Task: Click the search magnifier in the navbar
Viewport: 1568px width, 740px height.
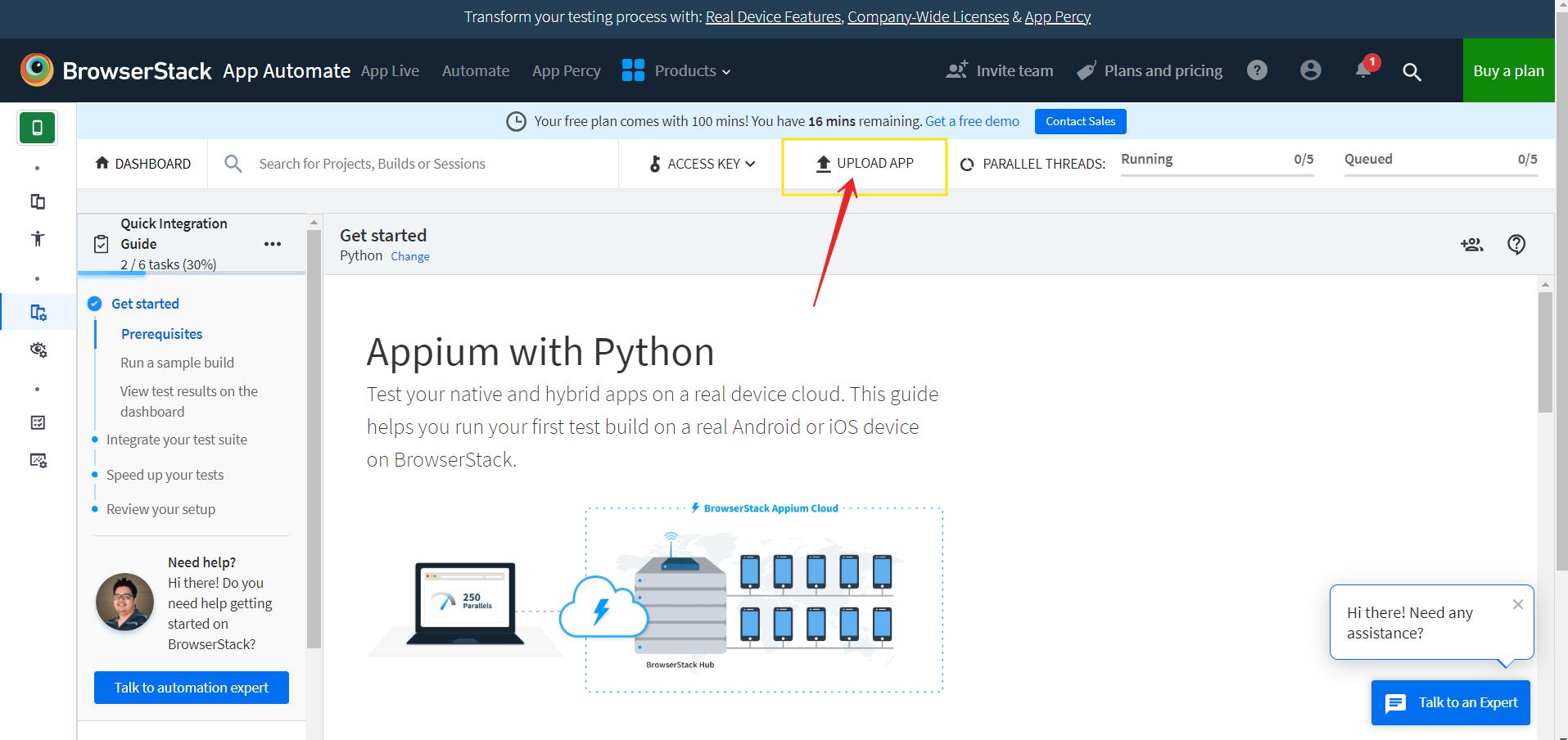Action: pyautogui.click(x=1412, y=71)
